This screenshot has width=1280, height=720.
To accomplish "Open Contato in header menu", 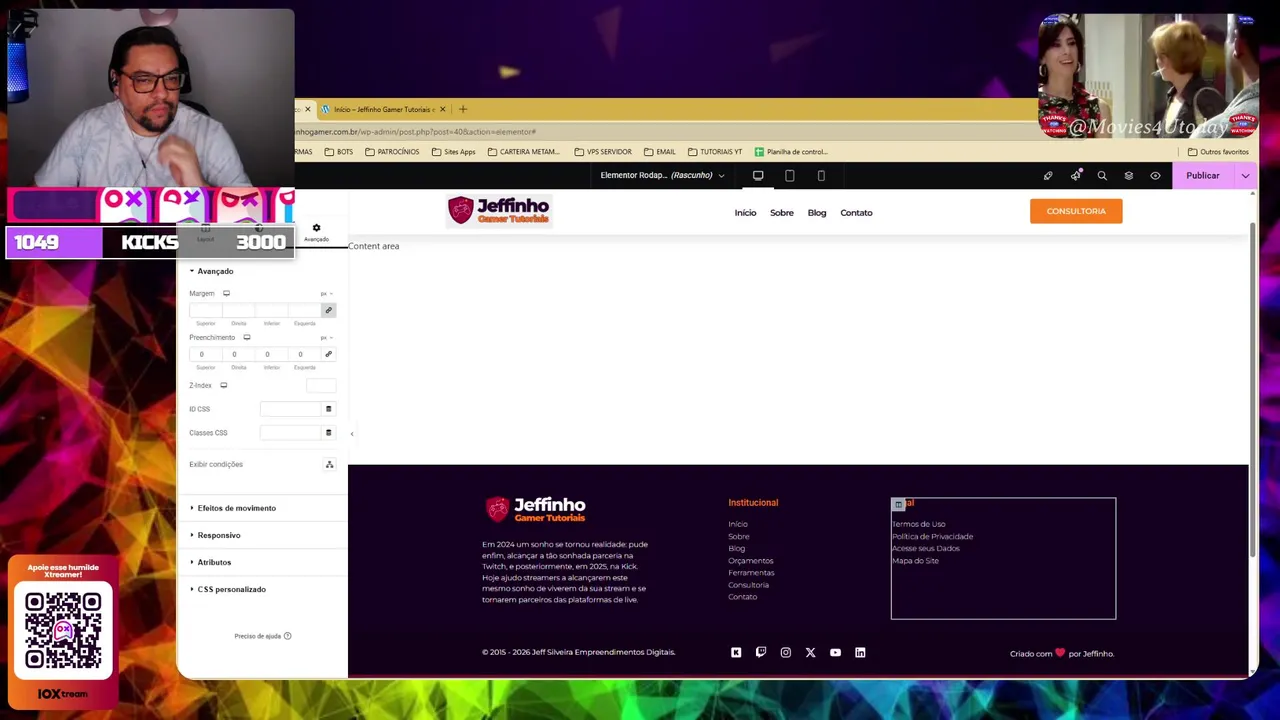I will click(856, 213).
